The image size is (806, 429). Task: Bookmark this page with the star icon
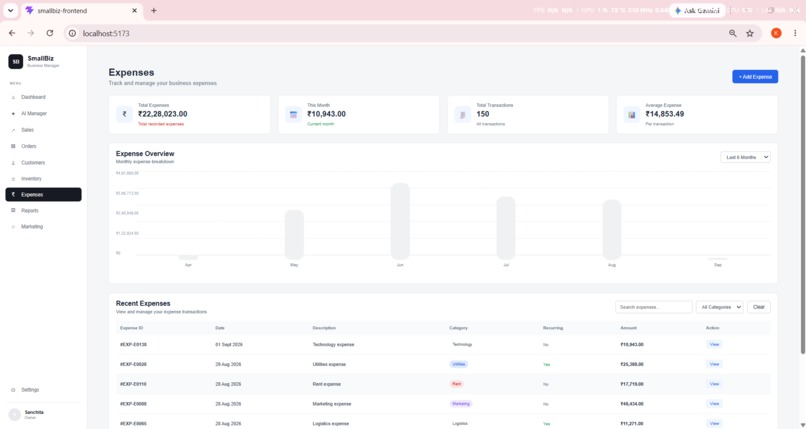pos(750,33)
